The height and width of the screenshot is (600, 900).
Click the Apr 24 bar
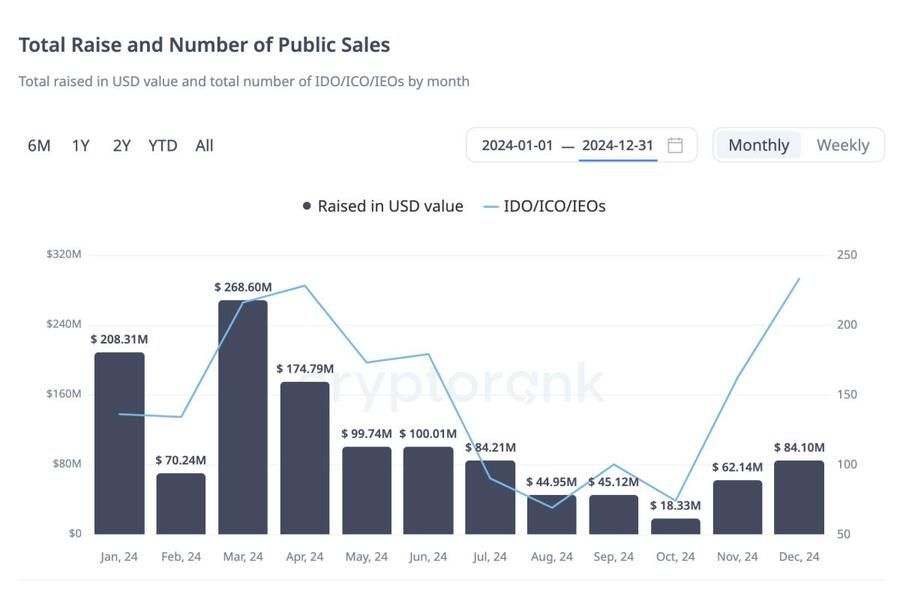pyautogui.click(x=305, y=458)
